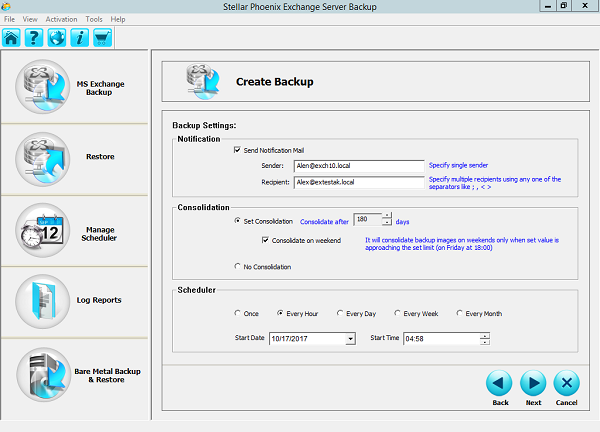Open Bare Metal Backup & Restore
This screenshot has width=600, height=432.
(x=43, y=375)
